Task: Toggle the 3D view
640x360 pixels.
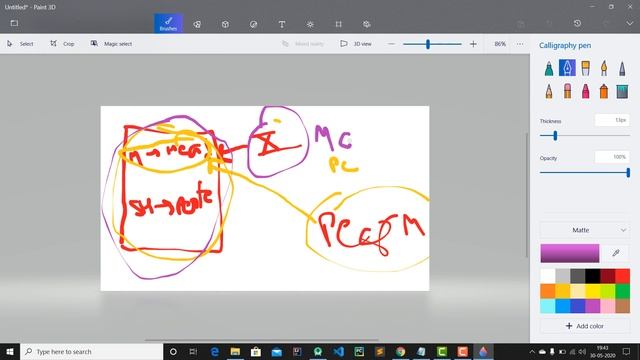Action: 356,44
